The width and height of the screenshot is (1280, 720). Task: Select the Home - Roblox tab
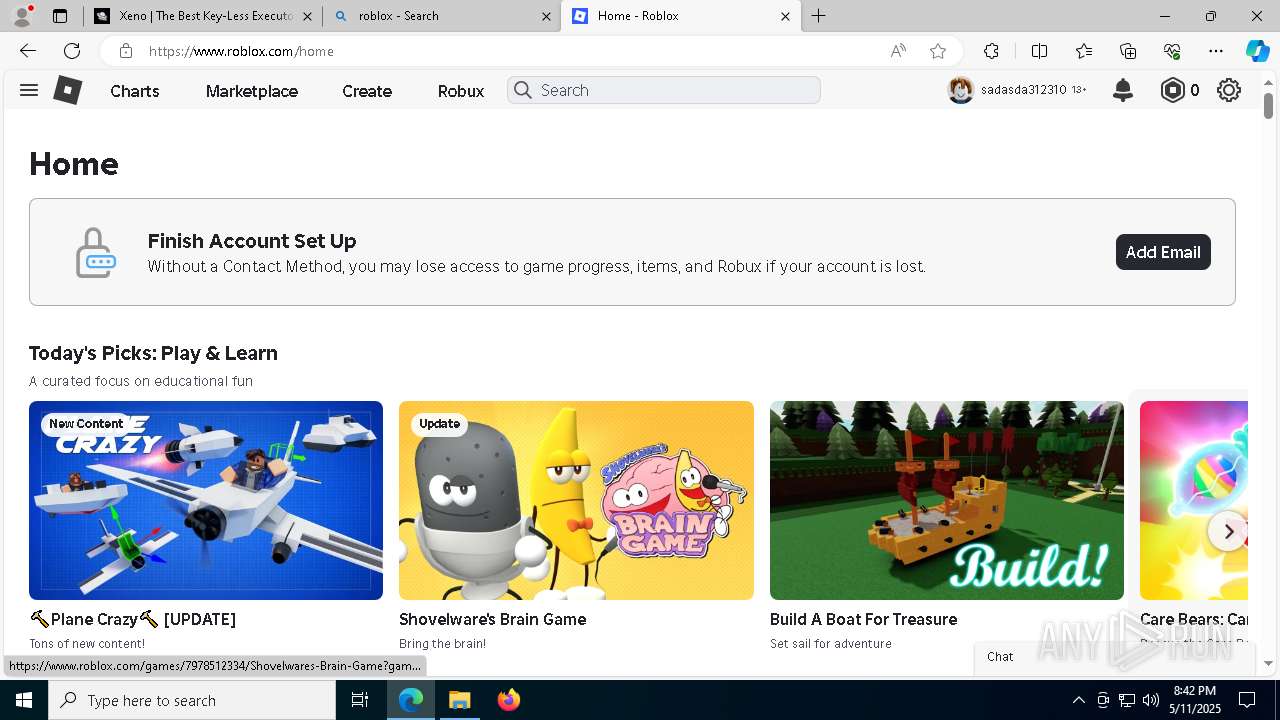681,16
